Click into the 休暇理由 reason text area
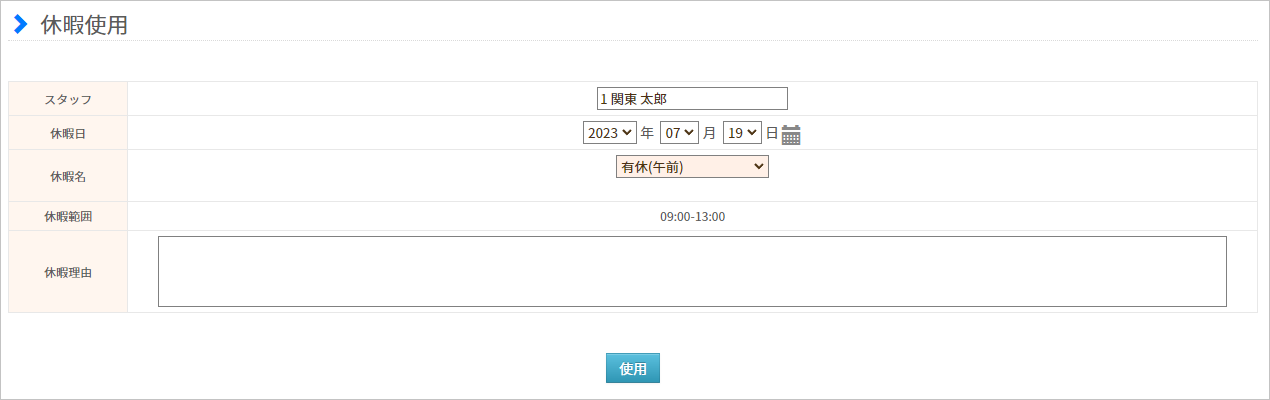This screenshot has height=400, width=1270. pyautogui.click(x=692, y=271)
